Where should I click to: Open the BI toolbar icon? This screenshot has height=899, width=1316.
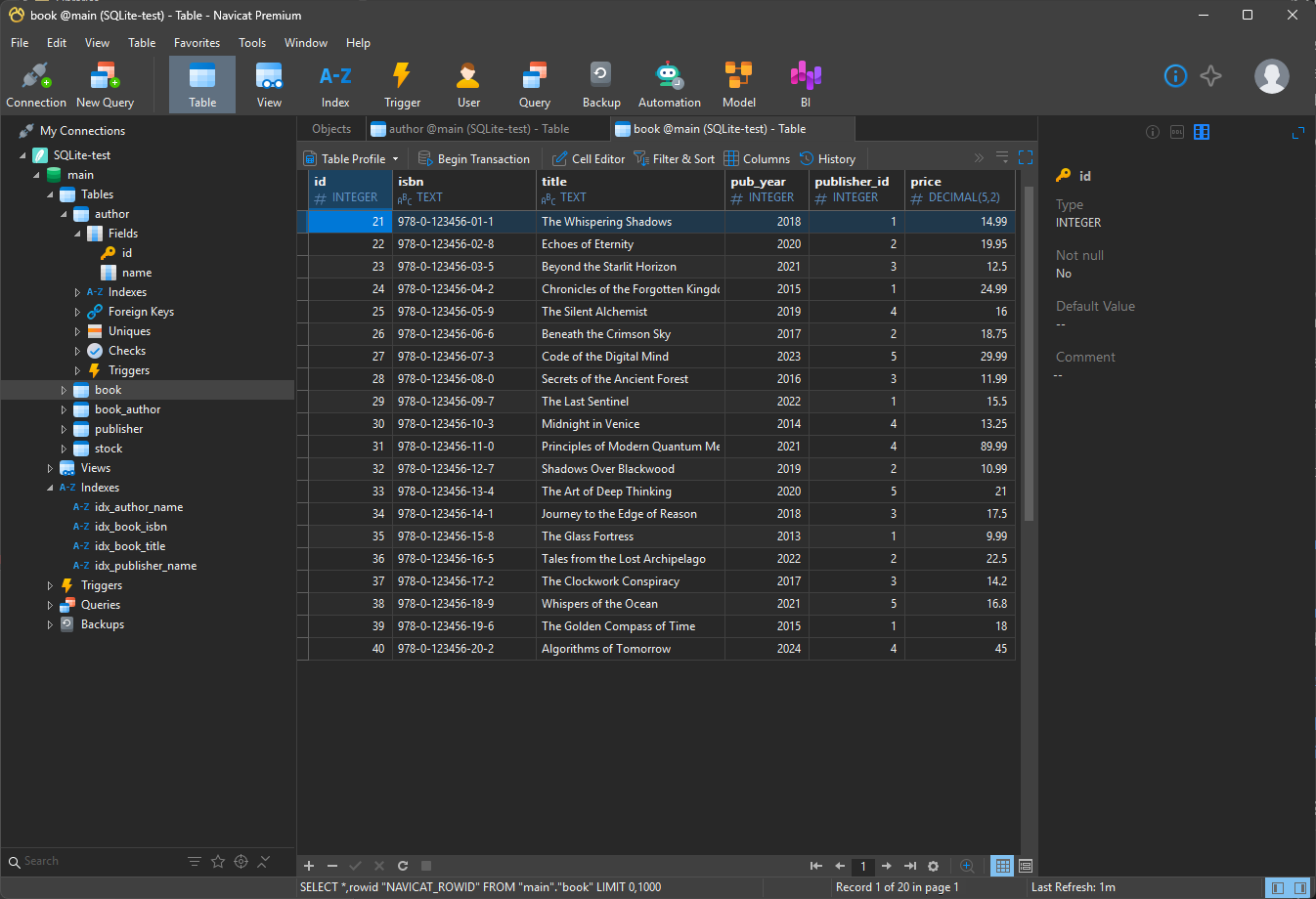tap(806, 85)
